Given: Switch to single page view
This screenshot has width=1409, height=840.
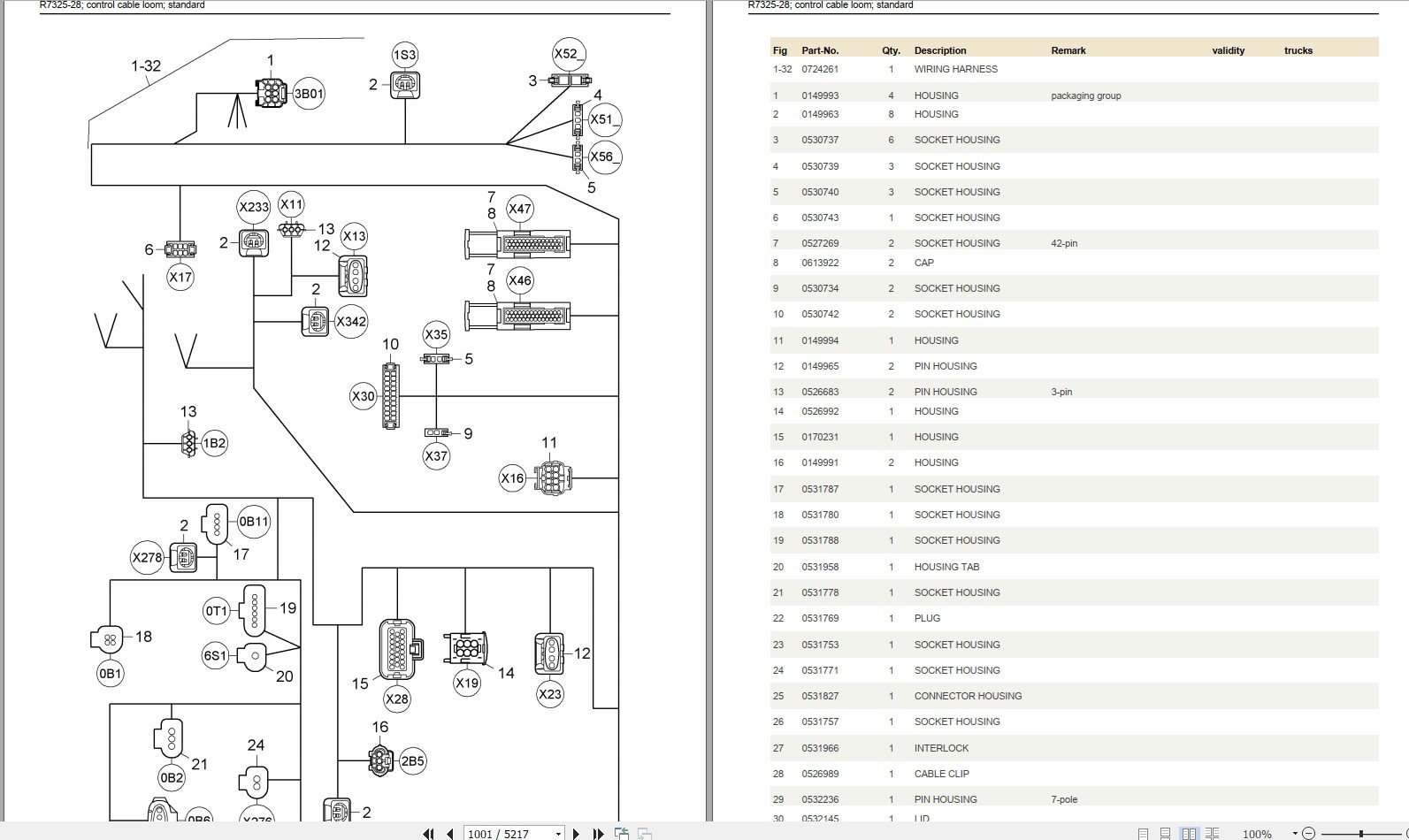Looking at the screenshot, I should (1144, 834).
